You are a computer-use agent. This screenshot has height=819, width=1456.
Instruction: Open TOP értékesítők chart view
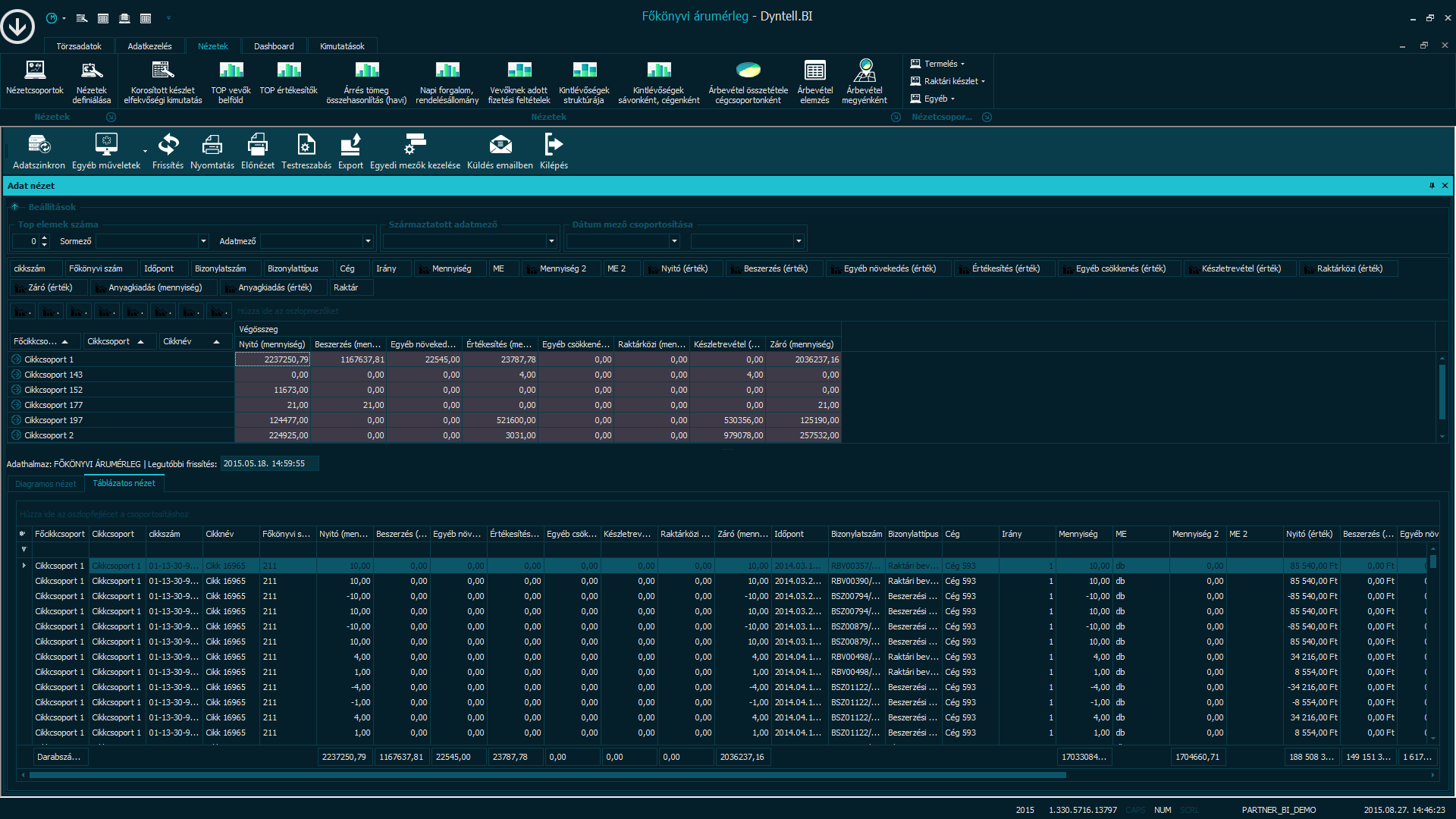(x=288, y=78)
